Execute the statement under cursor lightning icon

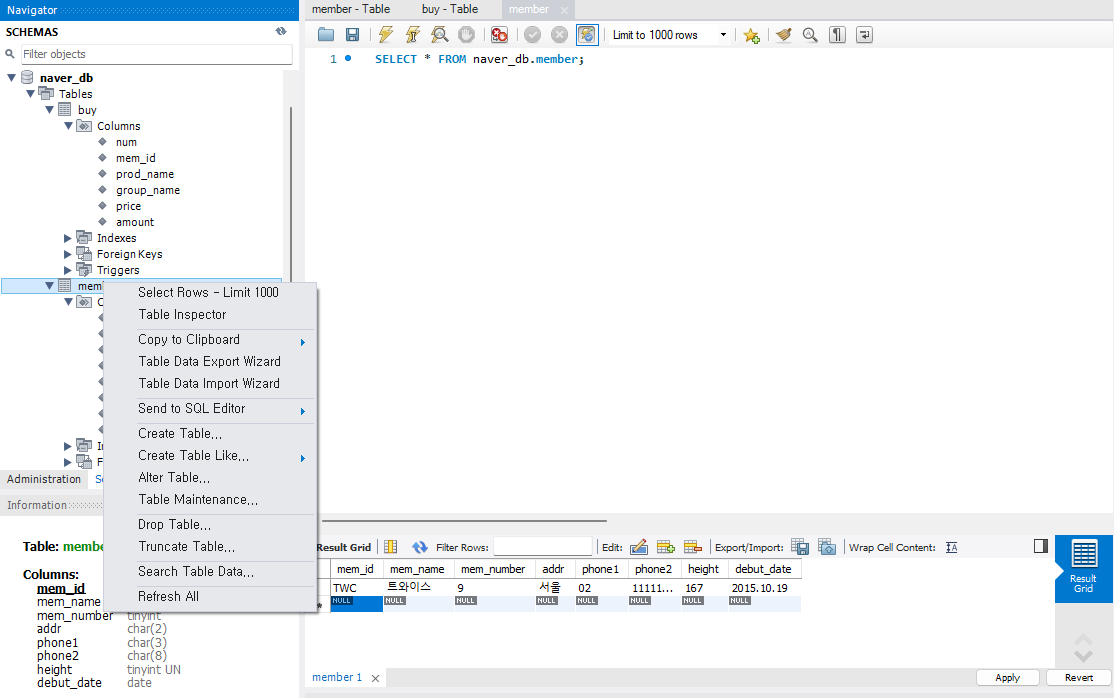[413, 34]
